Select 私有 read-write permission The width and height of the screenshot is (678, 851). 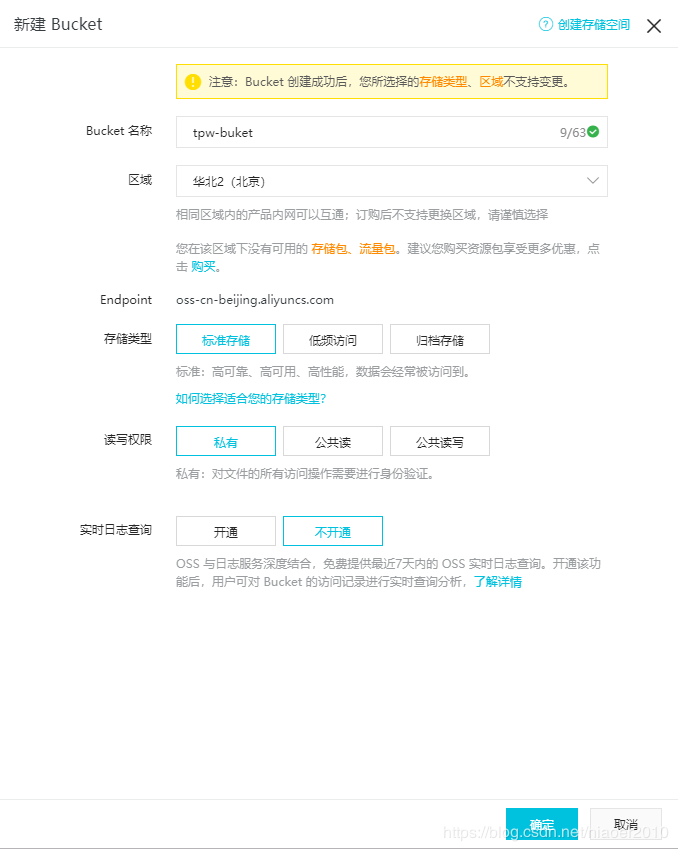[x=226, y=441]
